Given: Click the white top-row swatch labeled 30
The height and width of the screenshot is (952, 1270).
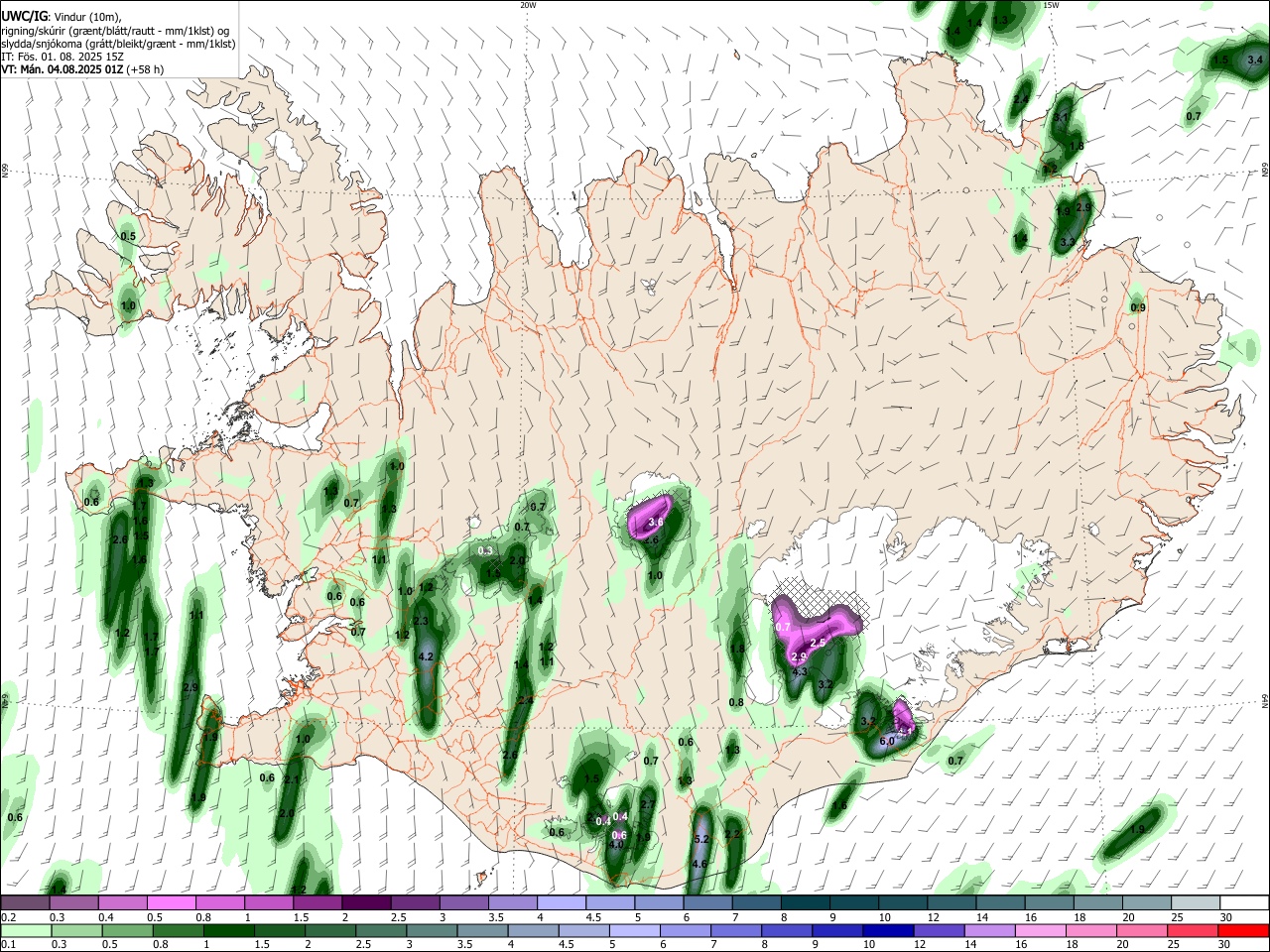Looking at the screenshot, I should coord(1244,902).
